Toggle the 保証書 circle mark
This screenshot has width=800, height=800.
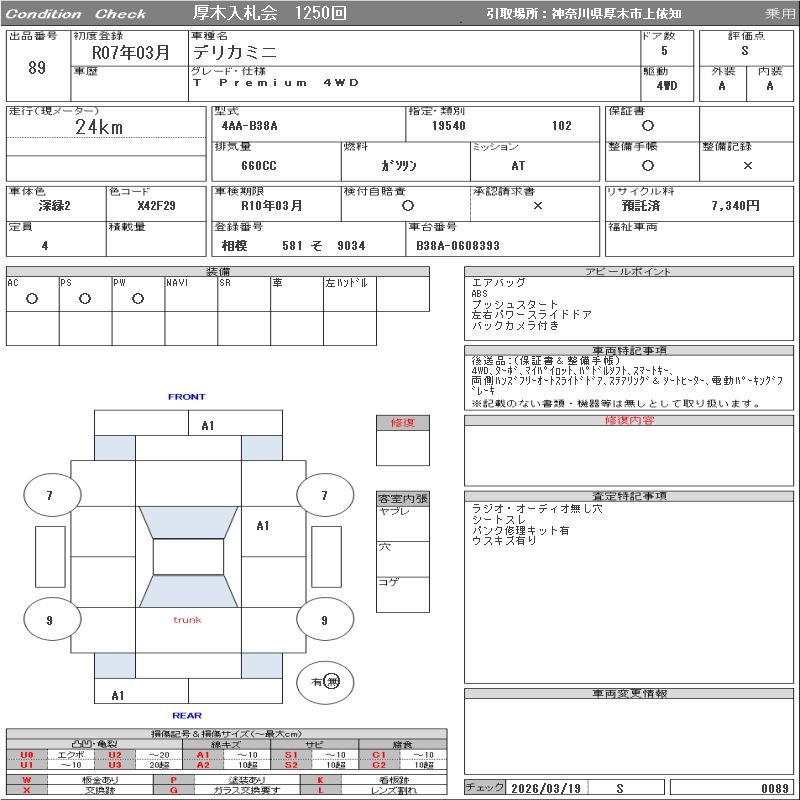(648, 126)
